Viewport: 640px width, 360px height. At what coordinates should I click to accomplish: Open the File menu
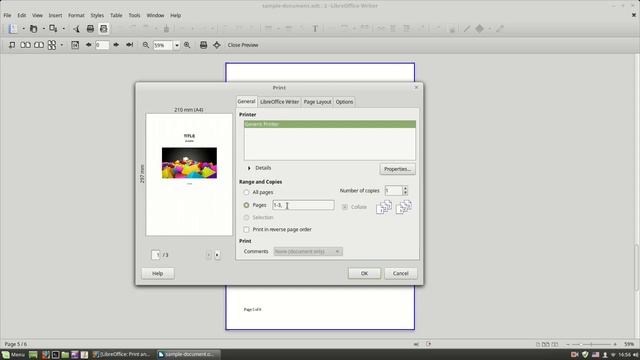pos(7,15)
